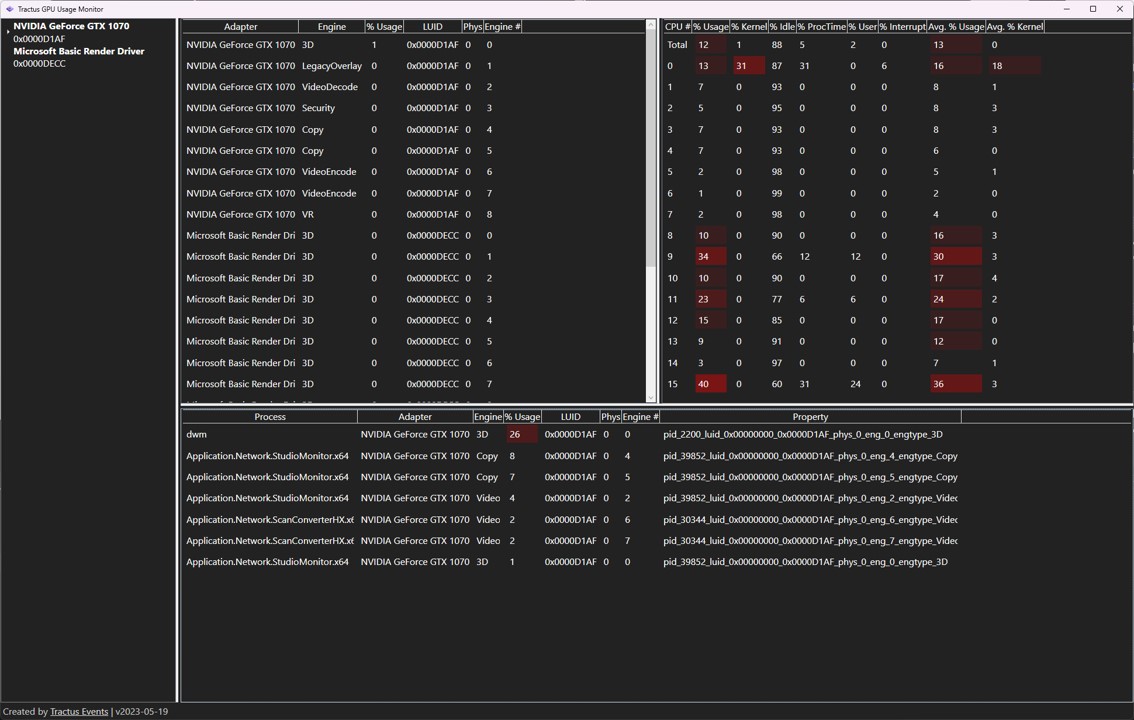Minimize the GPU Usage Monitor window

[1066, 9]
